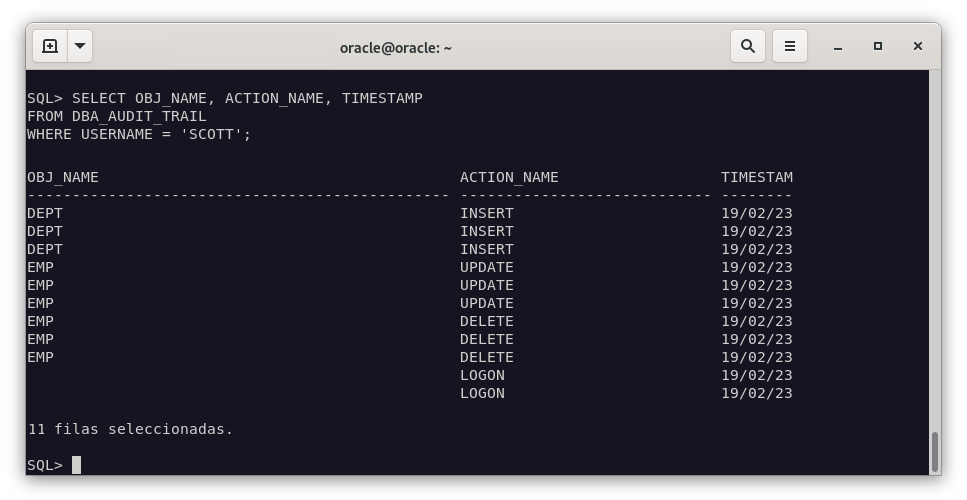Maximize the terminal window
Screen dimensions: 967x500
coord(878,46)
